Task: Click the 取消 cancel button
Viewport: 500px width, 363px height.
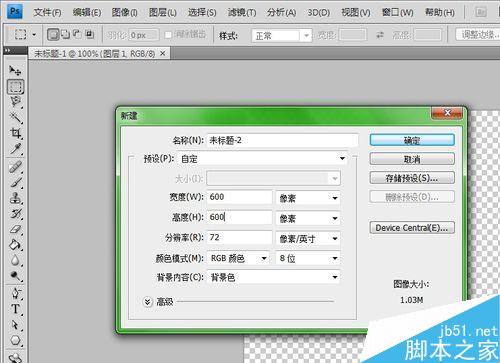Action: (412, 159)
